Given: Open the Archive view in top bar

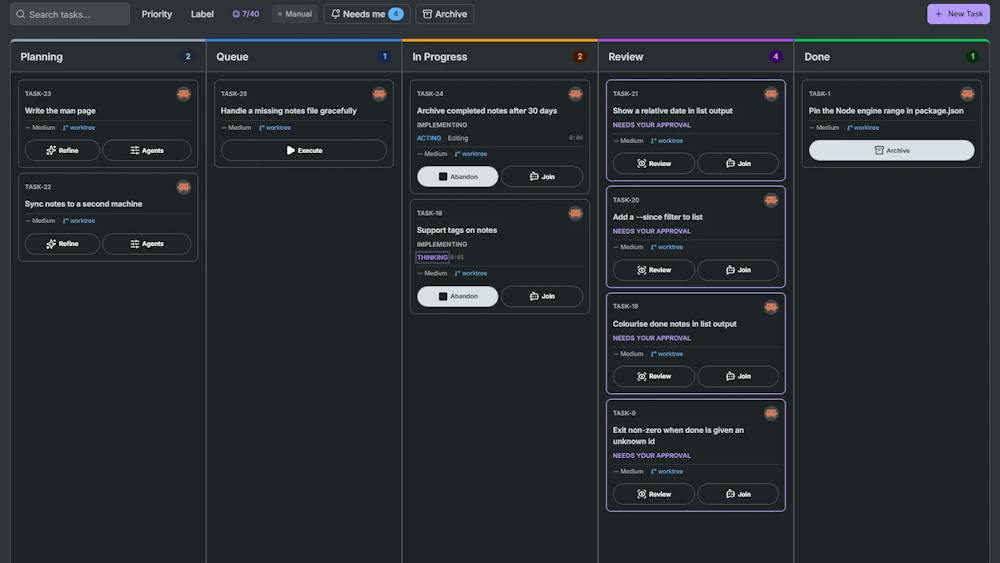Looking at the screenshot, I should (445, 14).
